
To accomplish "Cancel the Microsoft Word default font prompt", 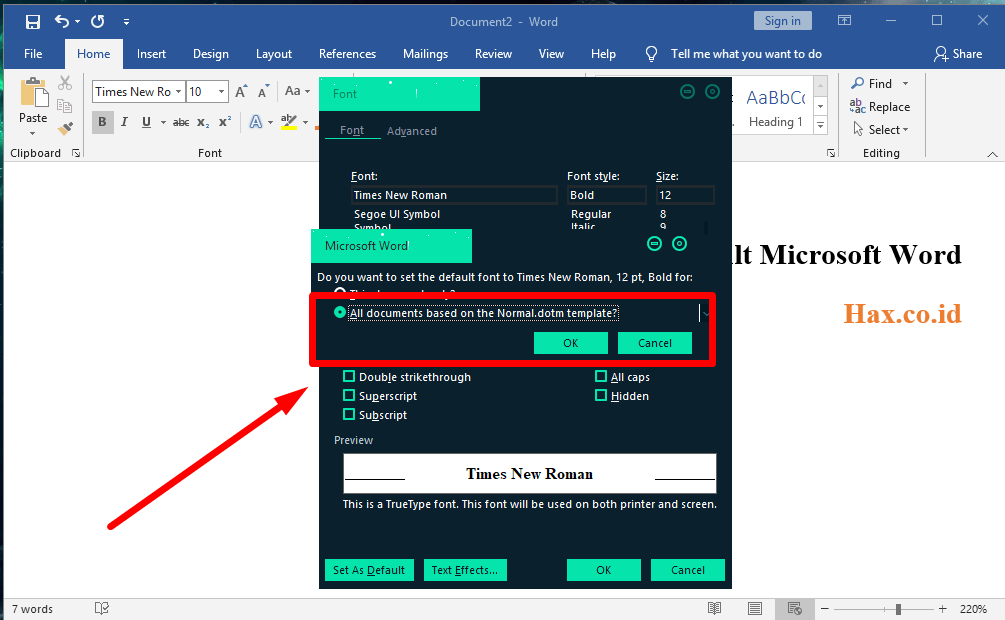I will (x=654, y=343).
